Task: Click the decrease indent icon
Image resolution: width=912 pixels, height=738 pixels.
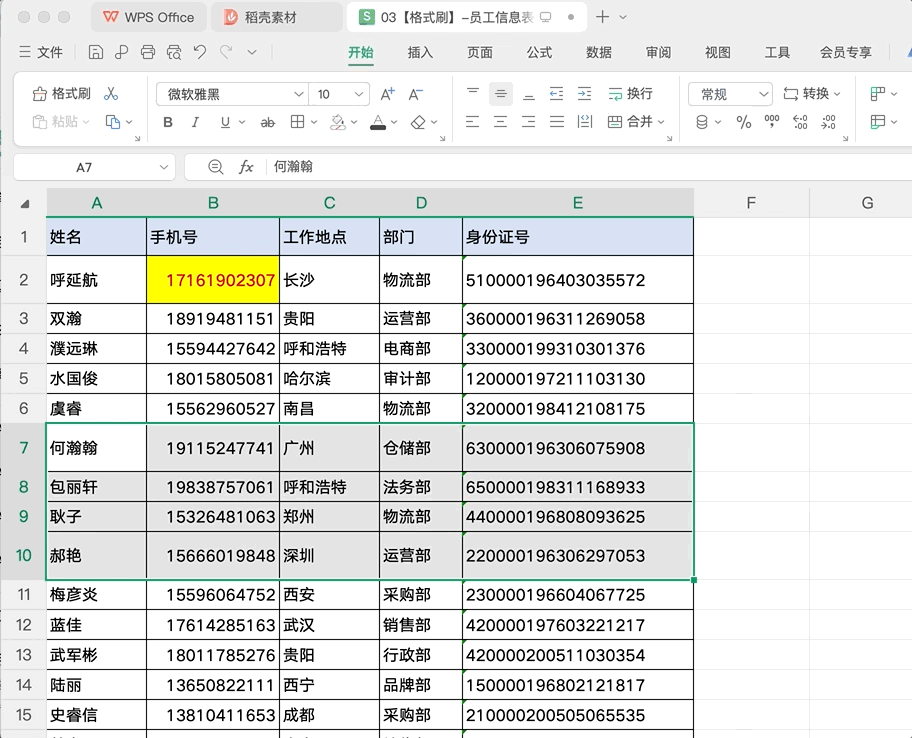Action: (x=557, y=94)
